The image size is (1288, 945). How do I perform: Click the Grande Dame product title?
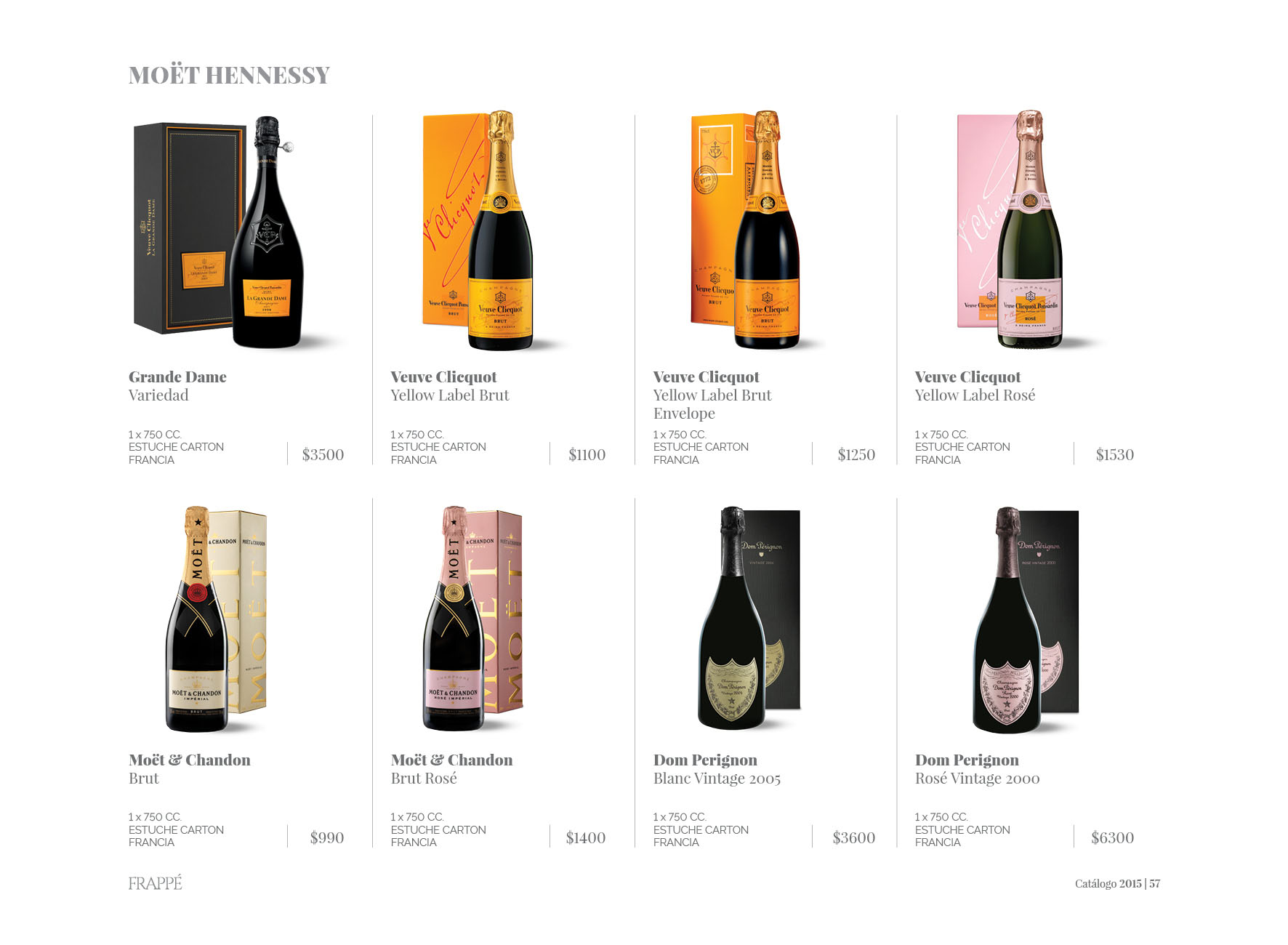[177, 377]
